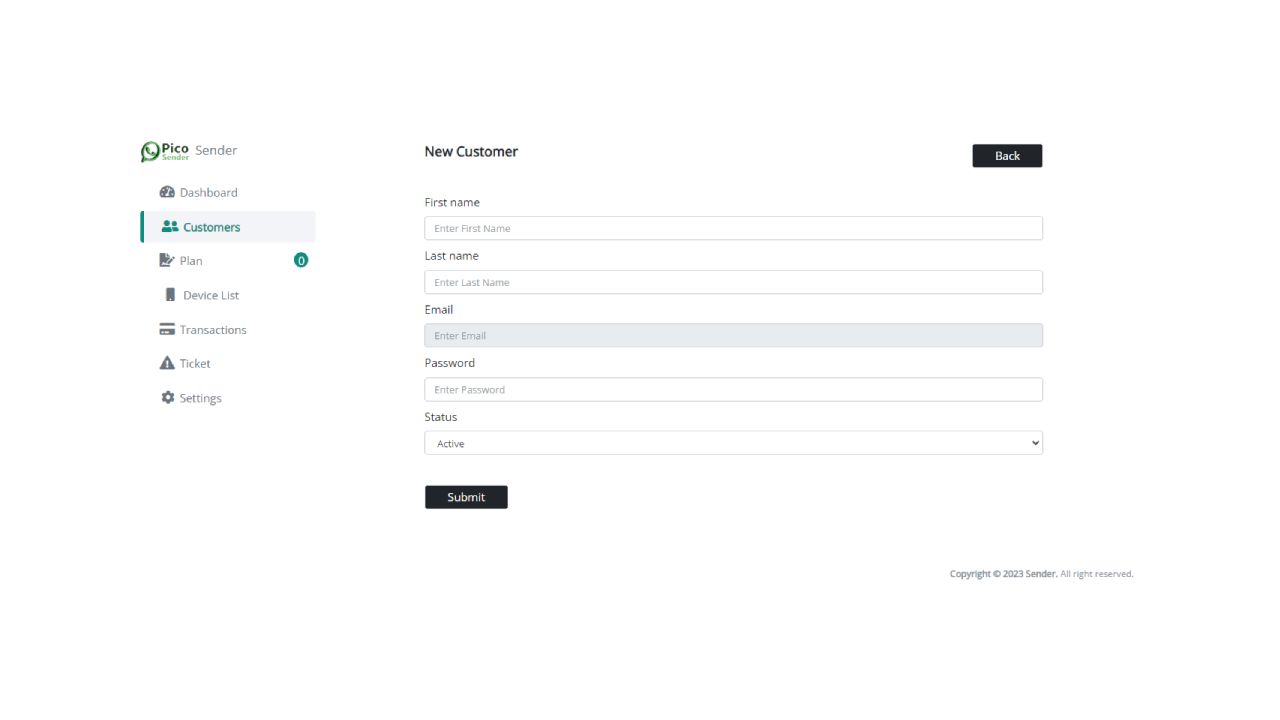Screen dimensions: 1280x720
Task: Click the First name label
Action: [452, 203]
